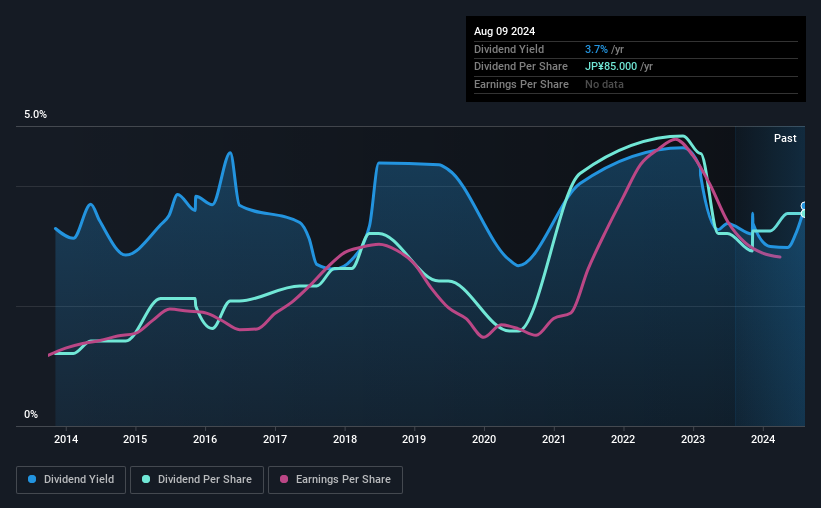Click the pink Earnings Per Share legend dot
The height and width of the screenshot is (508, 821).
(x=284, y=479)
